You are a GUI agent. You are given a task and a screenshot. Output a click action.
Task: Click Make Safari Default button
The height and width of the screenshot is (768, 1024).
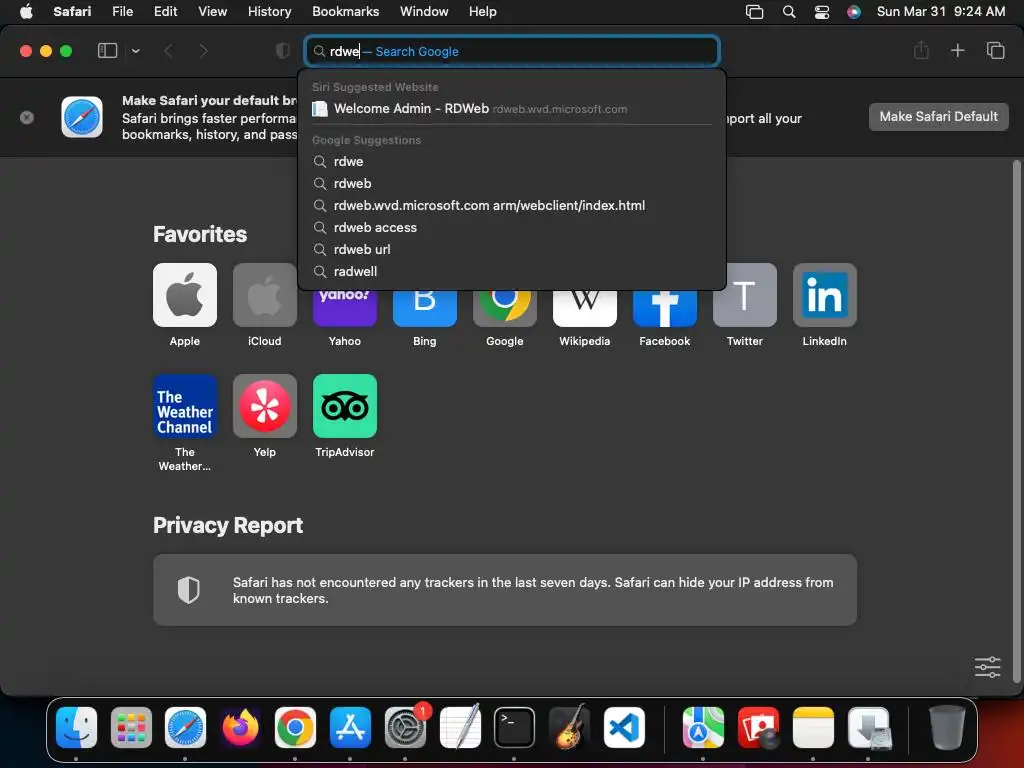coord(938,117)
